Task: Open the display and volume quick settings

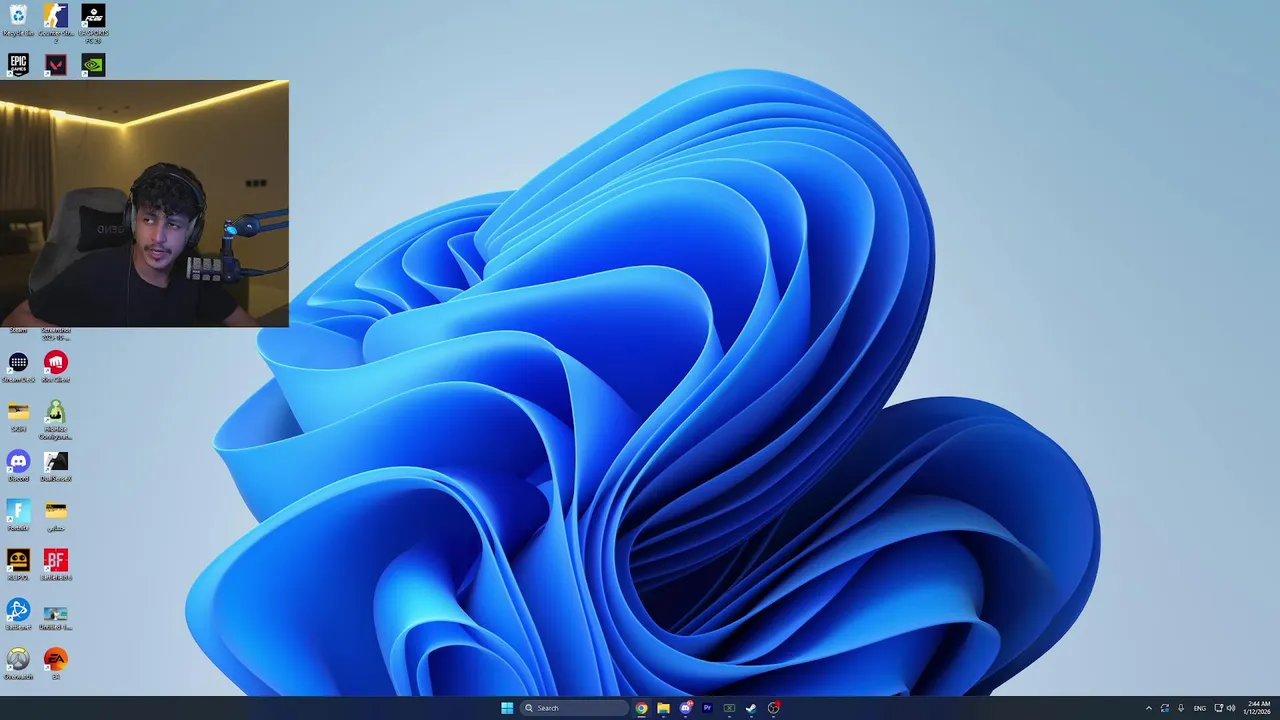Action: click(1225, 708)
